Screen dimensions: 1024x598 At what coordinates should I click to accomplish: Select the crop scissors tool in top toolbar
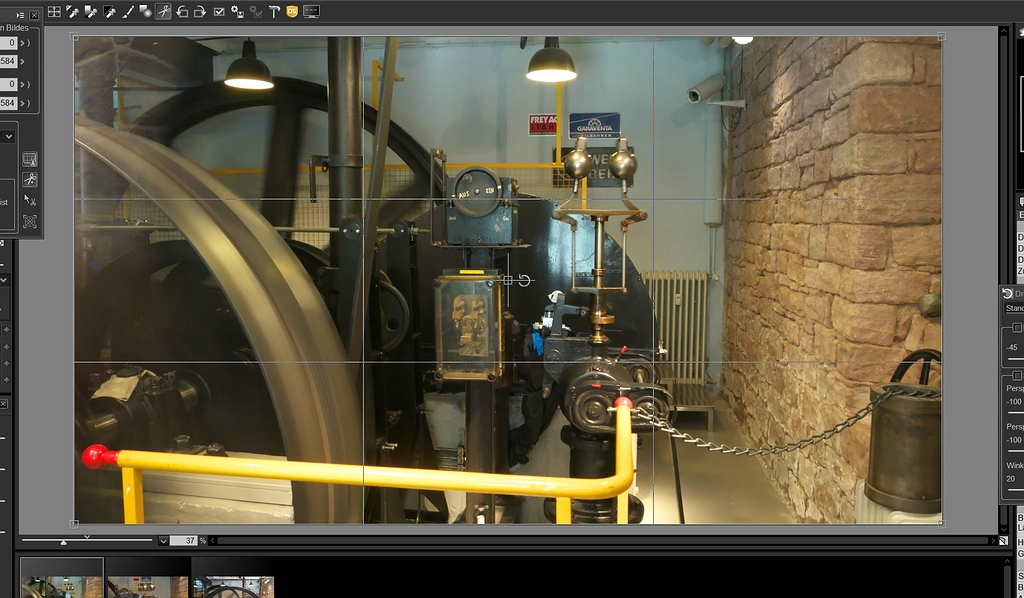tap(163, 11)
